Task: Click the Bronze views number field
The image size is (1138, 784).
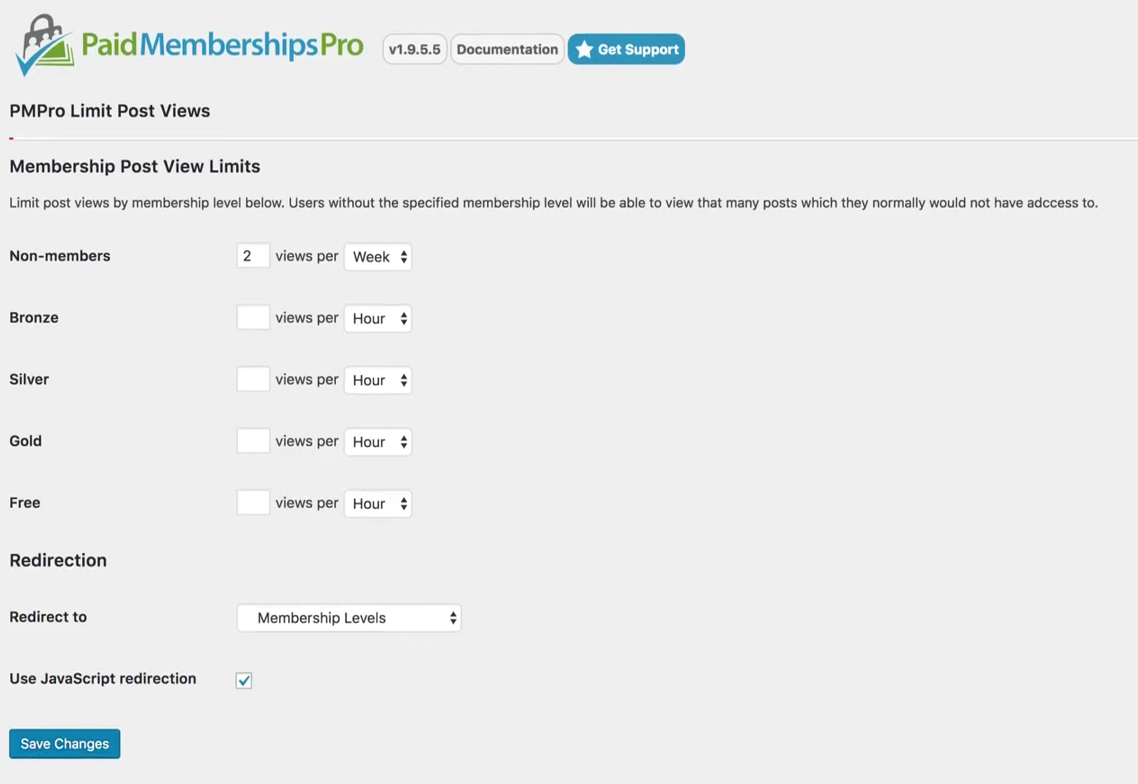Action: [253, 318]
